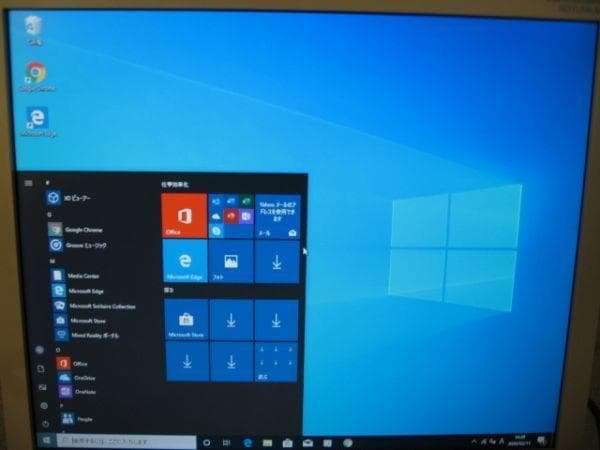Open Mixed Reality ポータル
Screen dimensions: 600x450
[87, 335]
